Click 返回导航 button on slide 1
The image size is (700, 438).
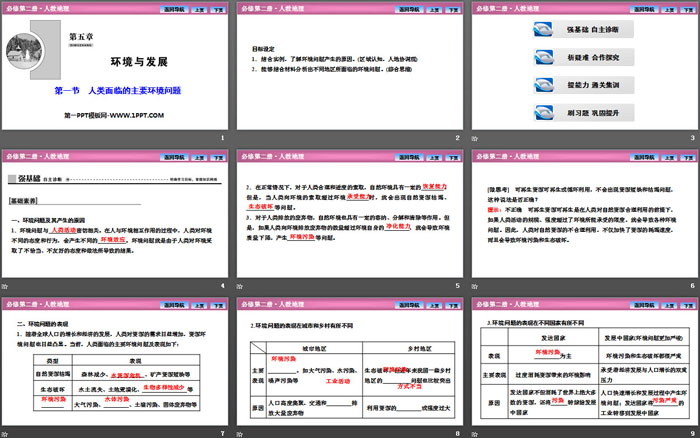173,9
